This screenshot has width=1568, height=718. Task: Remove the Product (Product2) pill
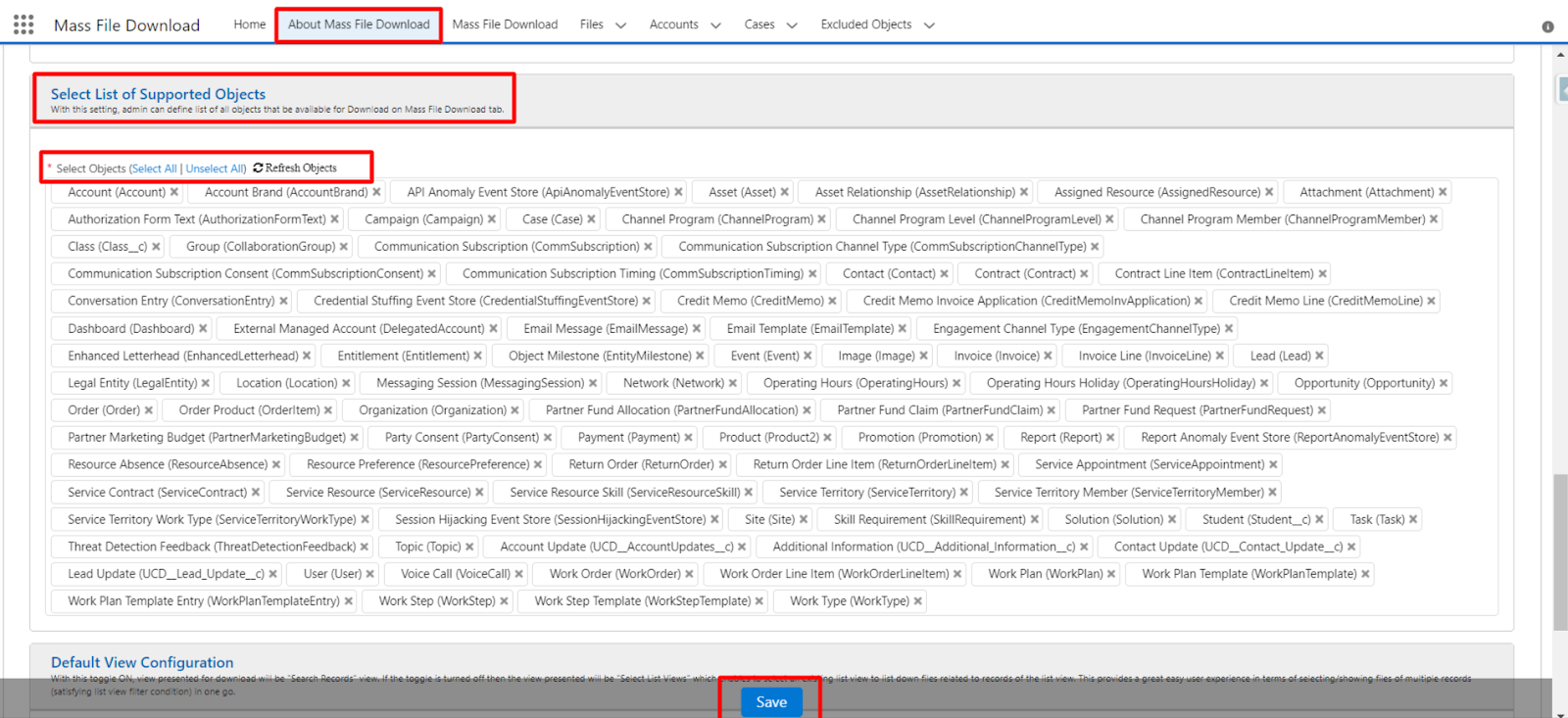pos(827,438)
